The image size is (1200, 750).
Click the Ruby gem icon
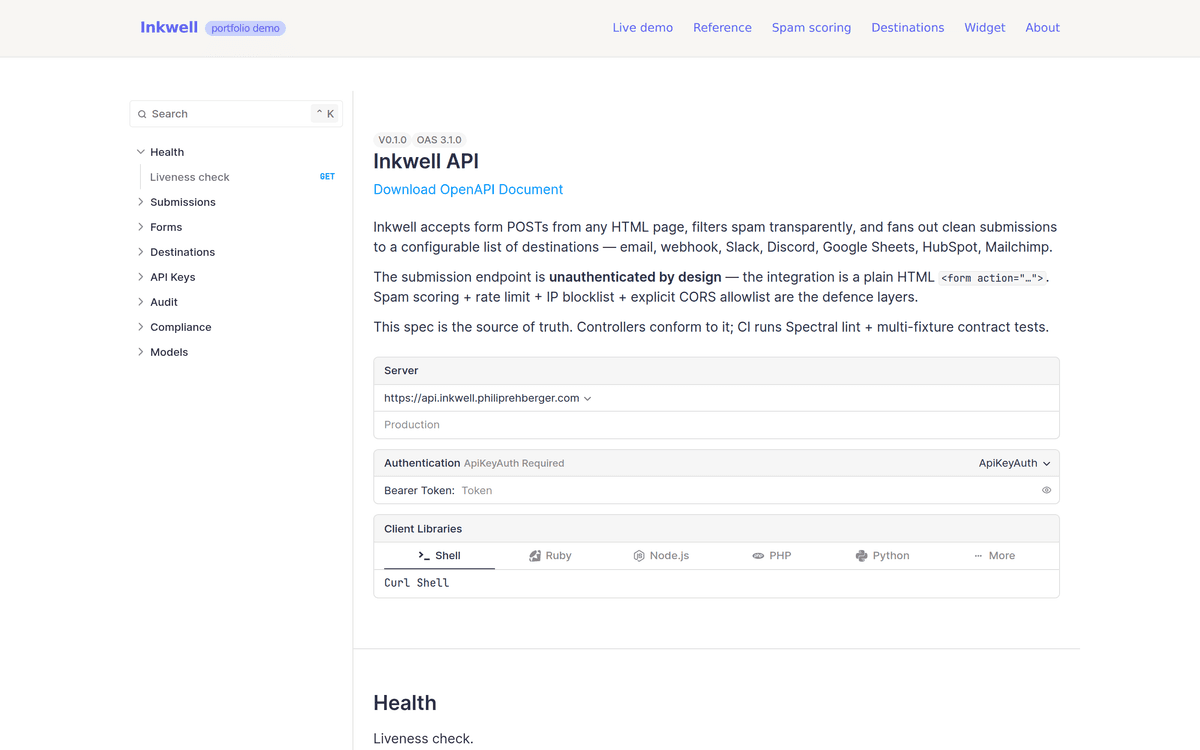pyautogui.click(x=535, y=556)
